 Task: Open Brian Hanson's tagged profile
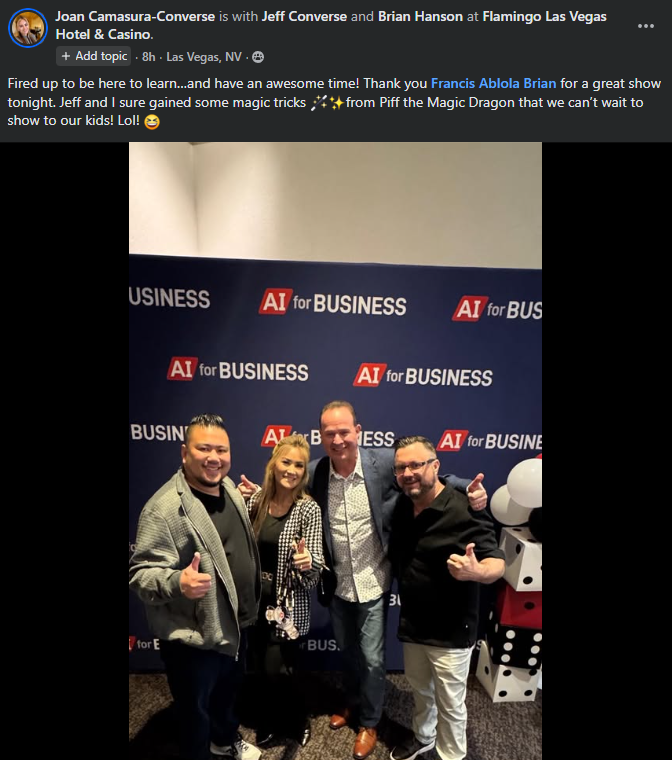pos(420,16)
